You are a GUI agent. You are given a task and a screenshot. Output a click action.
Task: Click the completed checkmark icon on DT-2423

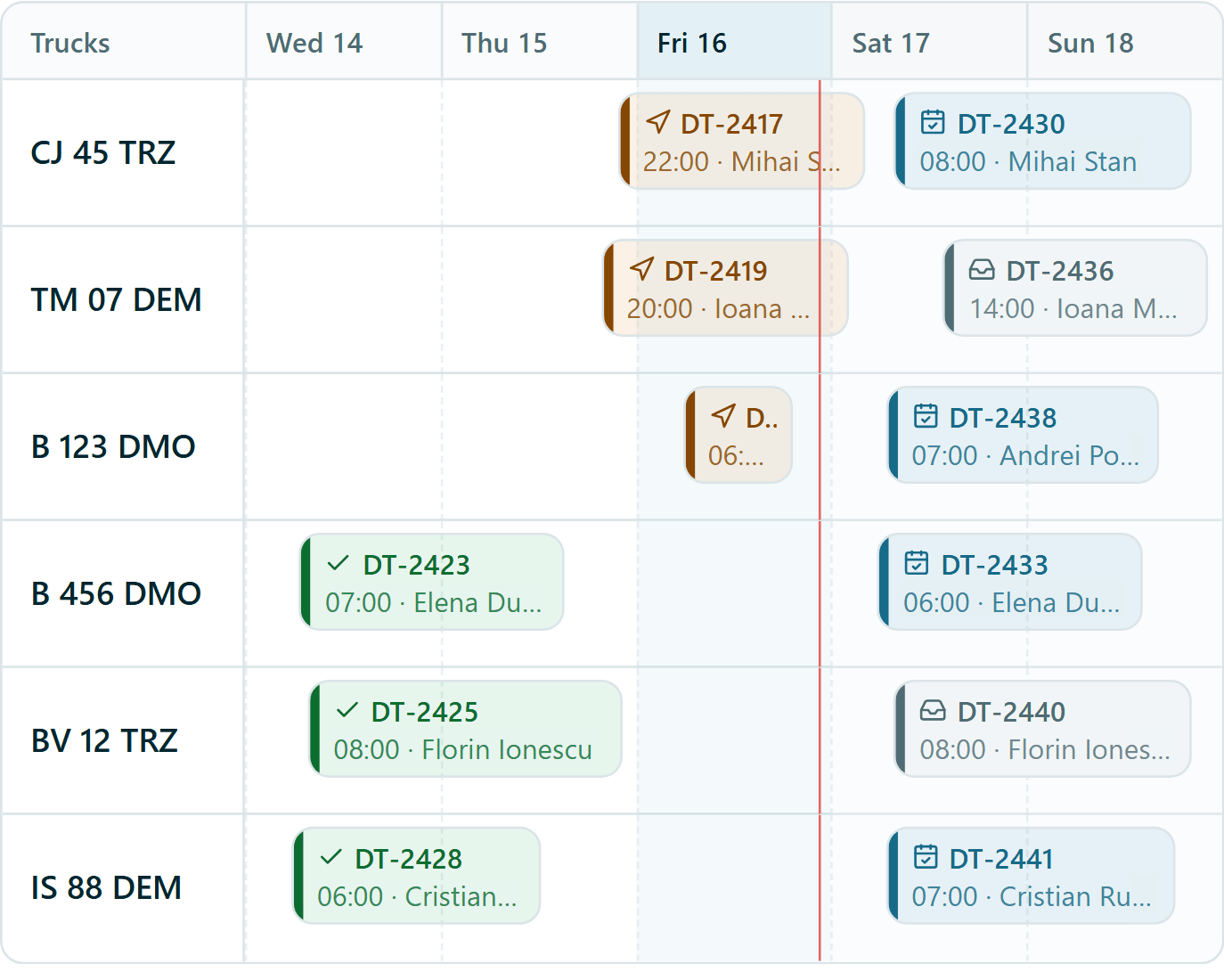pos(339,563)
